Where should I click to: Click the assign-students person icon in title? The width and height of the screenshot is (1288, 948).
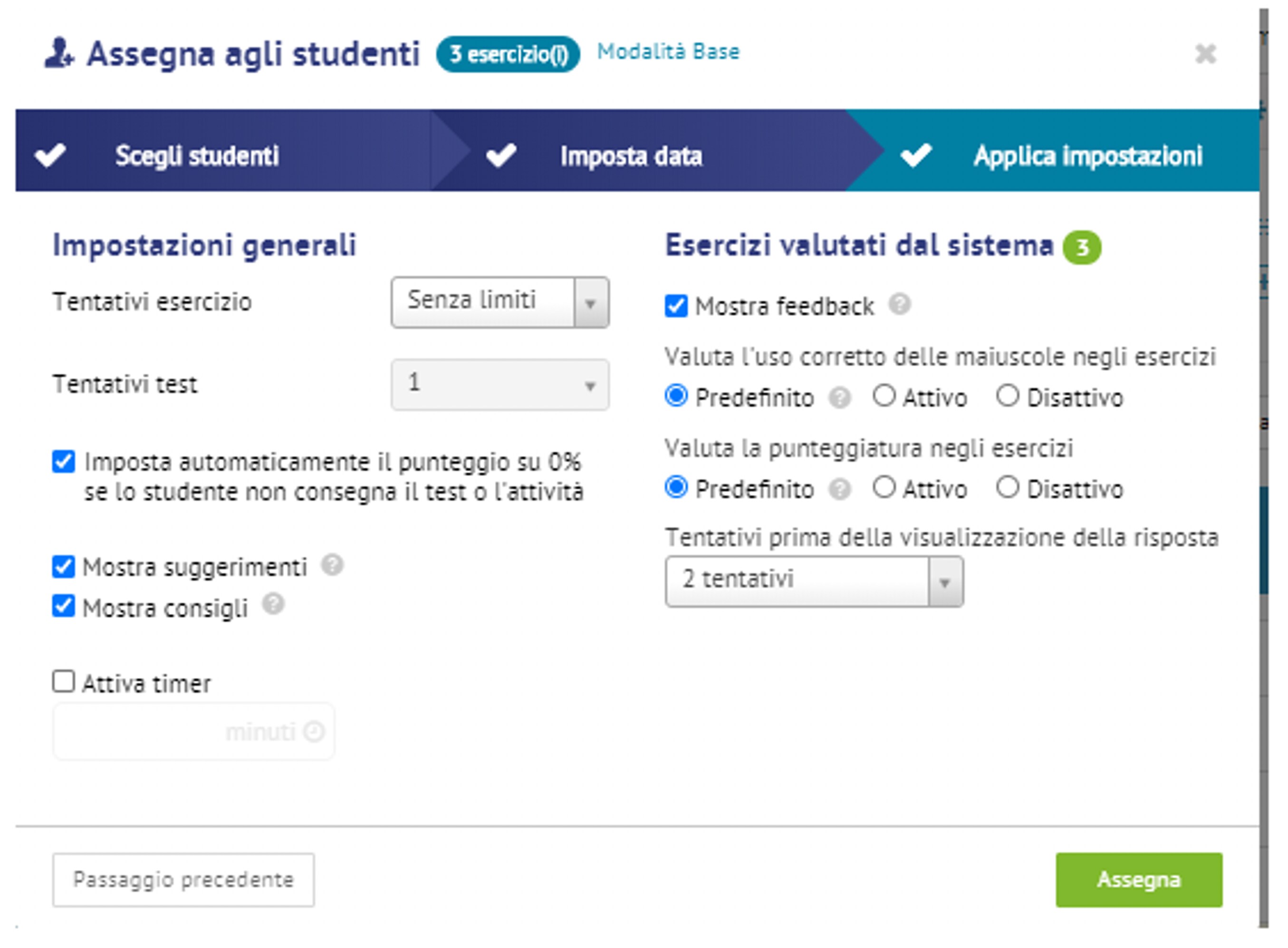point(59,53)
